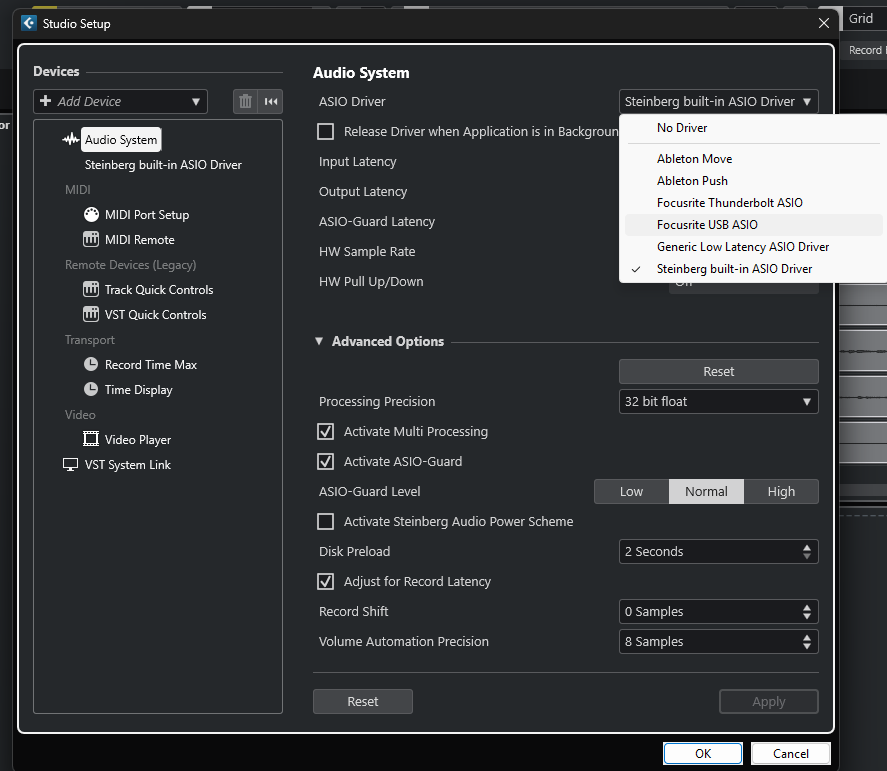Click the Time Display clock icon

[x=91, y=389]
